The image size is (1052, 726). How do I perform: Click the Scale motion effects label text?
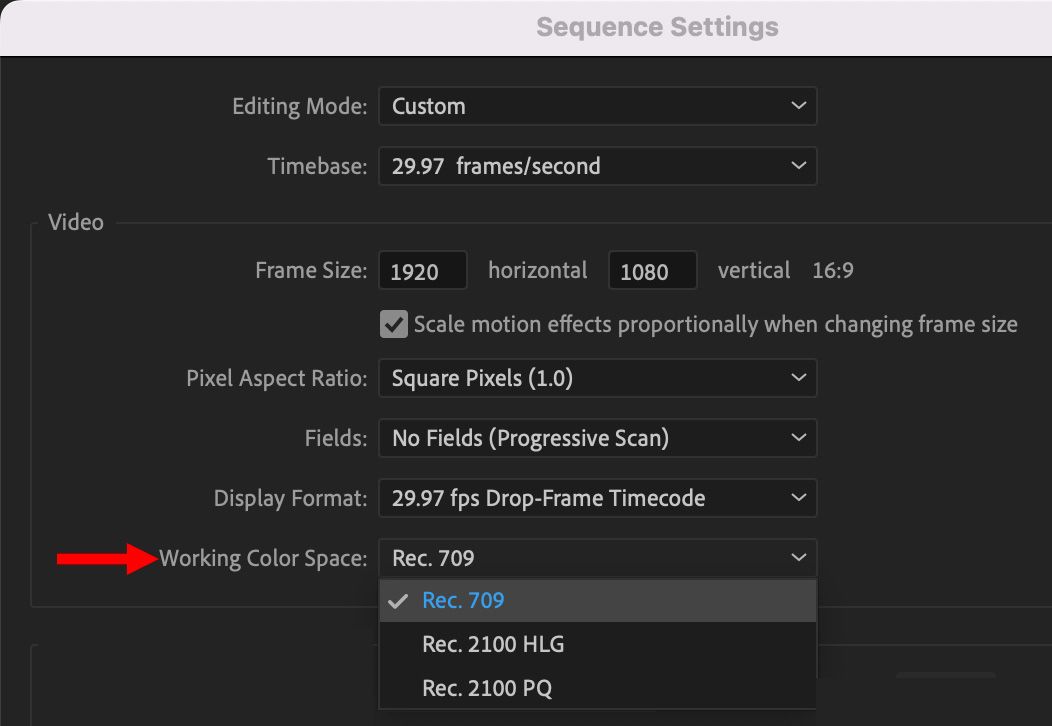tap(715, 325)
